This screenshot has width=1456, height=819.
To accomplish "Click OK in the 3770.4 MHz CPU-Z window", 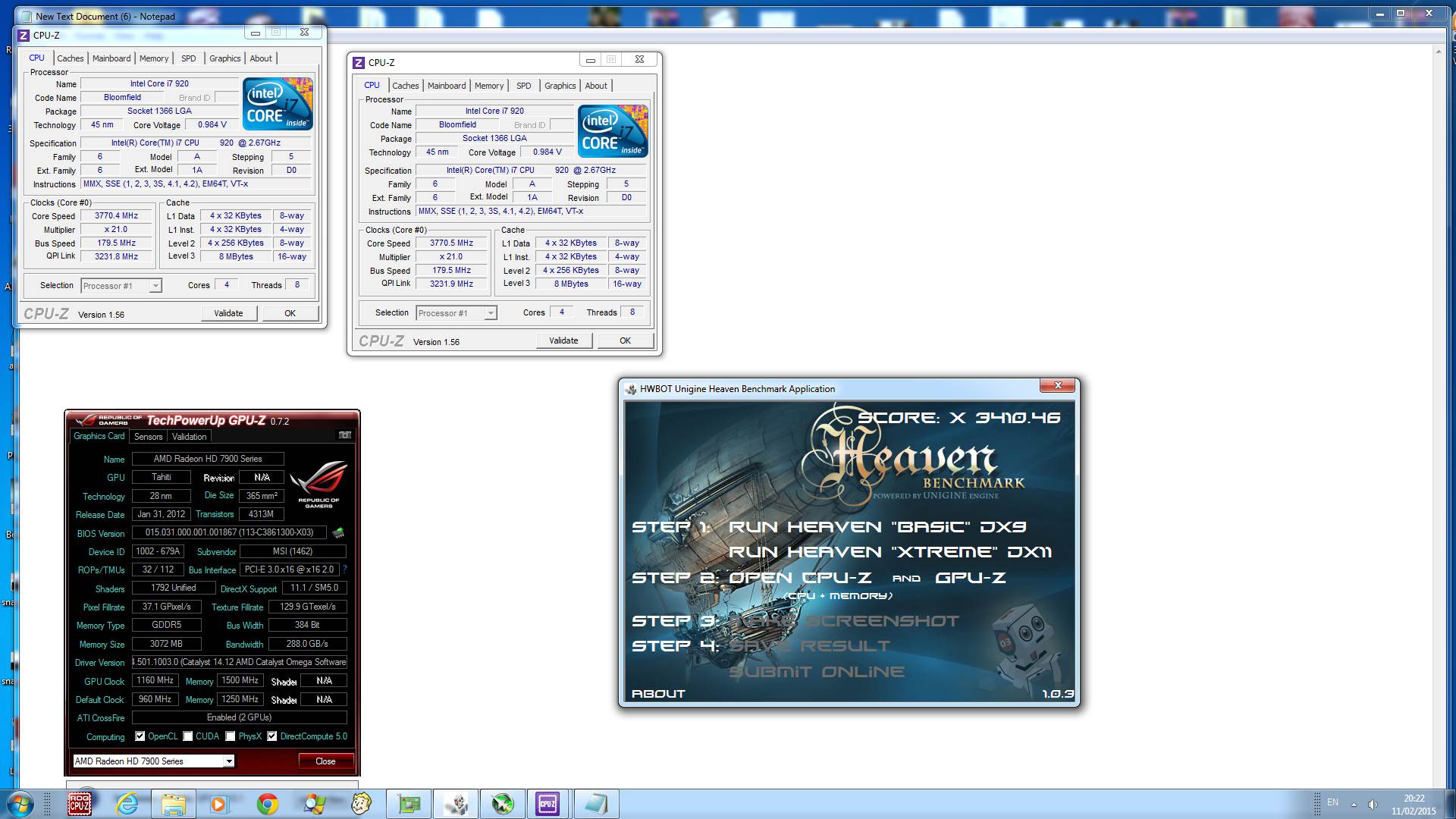I will coord(290,313).
